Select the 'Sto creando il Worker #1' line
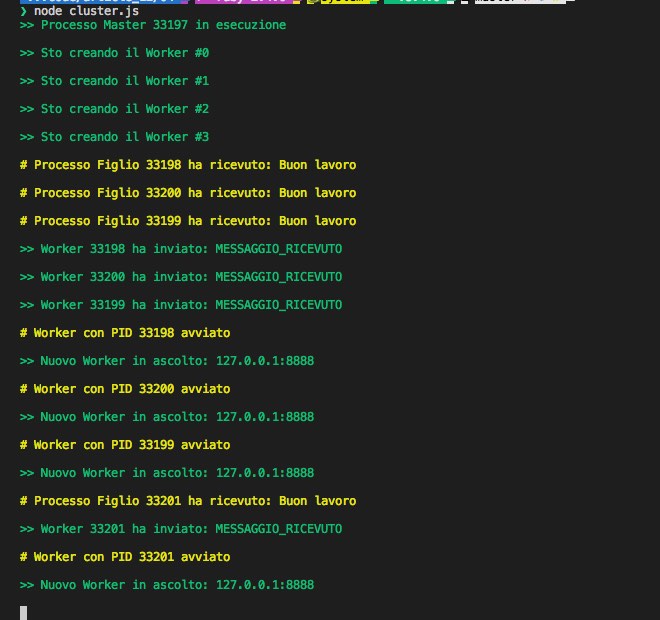Screen dimensions: 660x620 click(114, 81)
